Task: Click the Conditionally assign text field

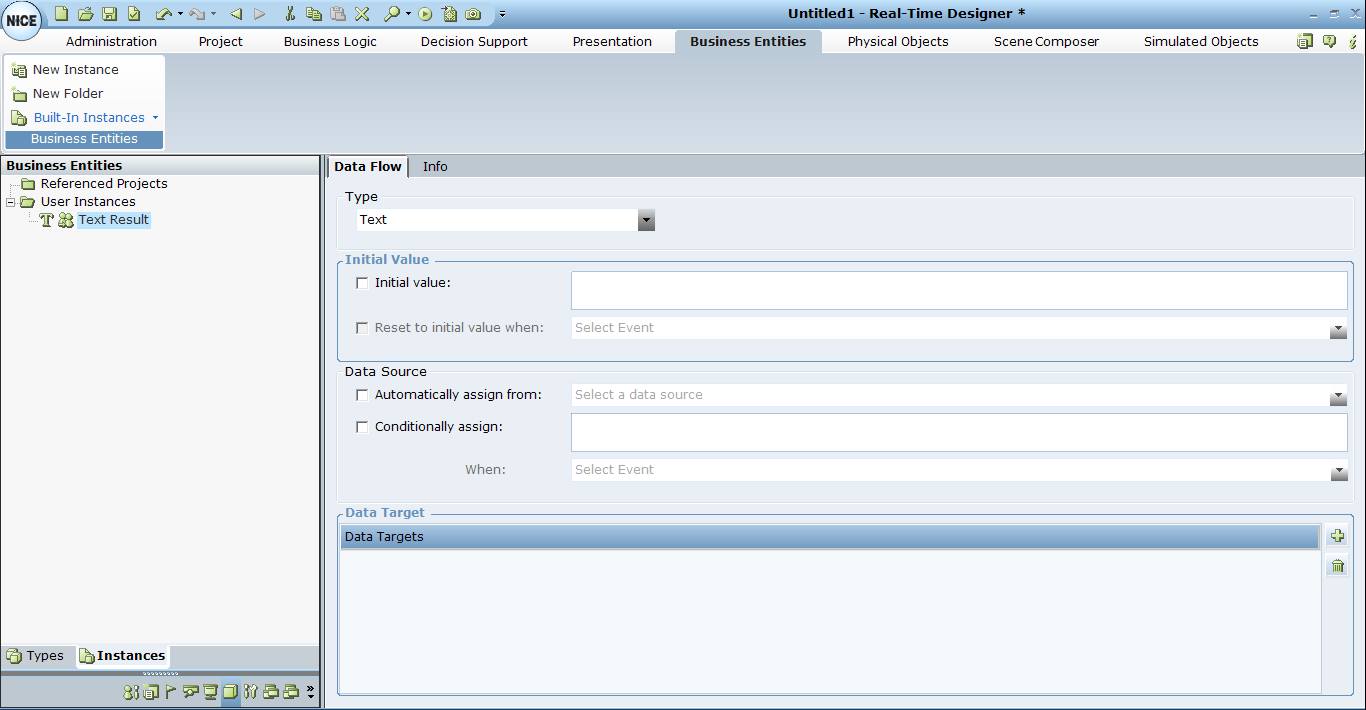Action: (x=958, y=433)
